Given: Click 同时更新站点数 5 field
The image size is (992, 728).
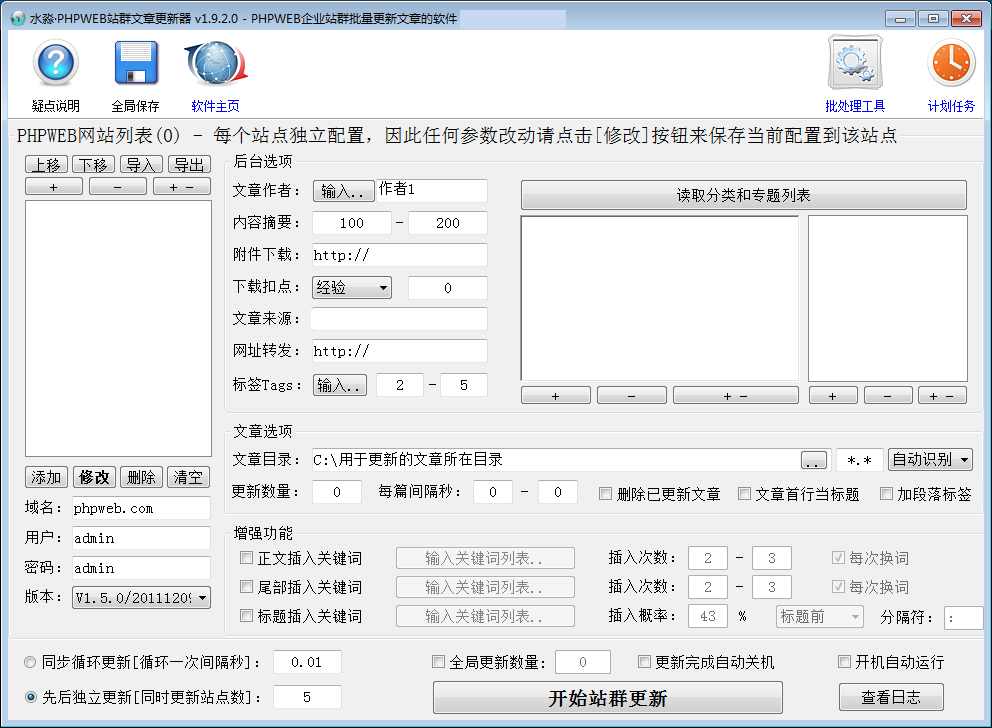Looking at the screenshot, I should coord(307,697).
